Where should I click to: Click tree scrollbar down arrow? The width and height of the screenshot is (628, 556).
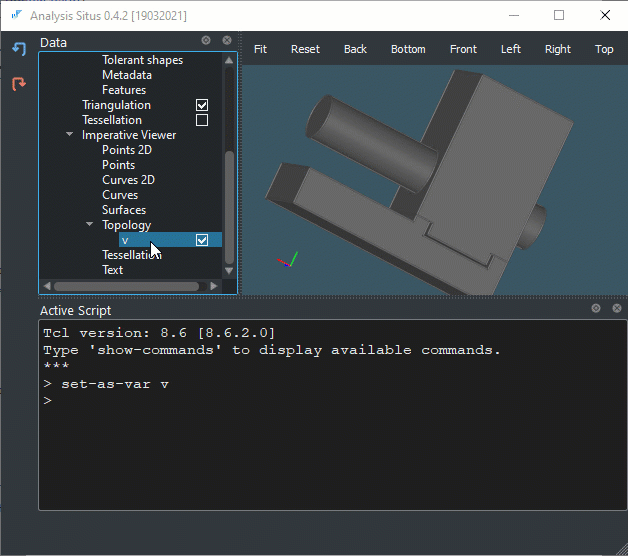[x=229, y=271]
